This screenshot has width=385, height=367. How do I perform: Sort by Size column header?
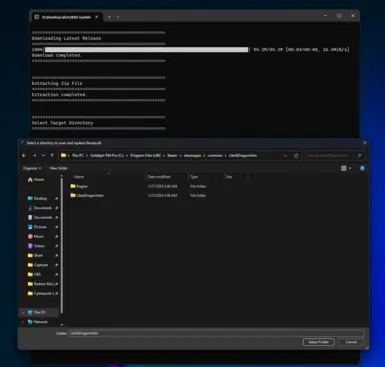[229, 177]
